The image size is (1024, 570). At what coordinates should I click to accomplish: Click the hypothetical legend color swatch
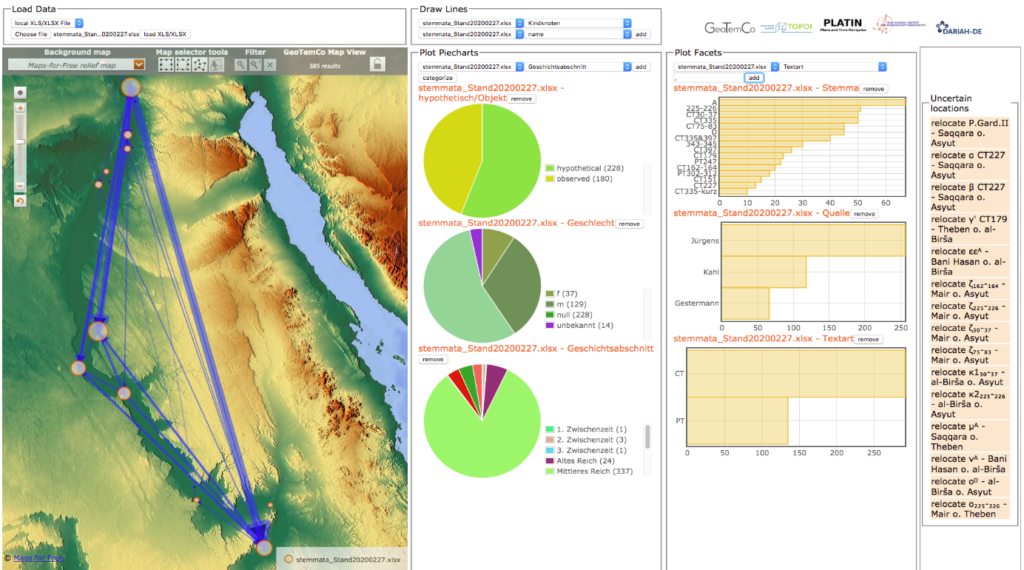550,168
